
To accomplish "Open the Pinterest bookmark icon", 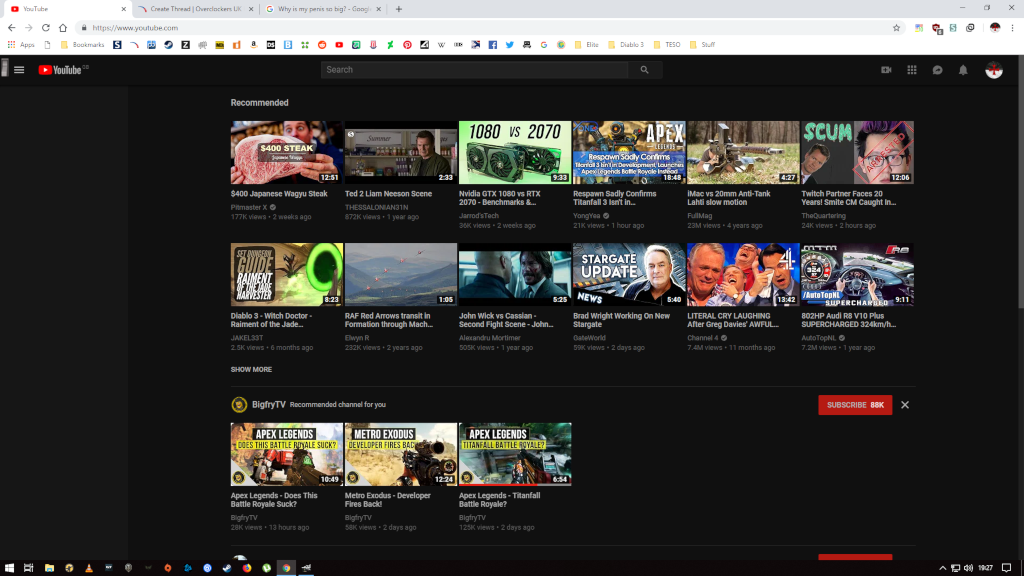I will (407, 44).
